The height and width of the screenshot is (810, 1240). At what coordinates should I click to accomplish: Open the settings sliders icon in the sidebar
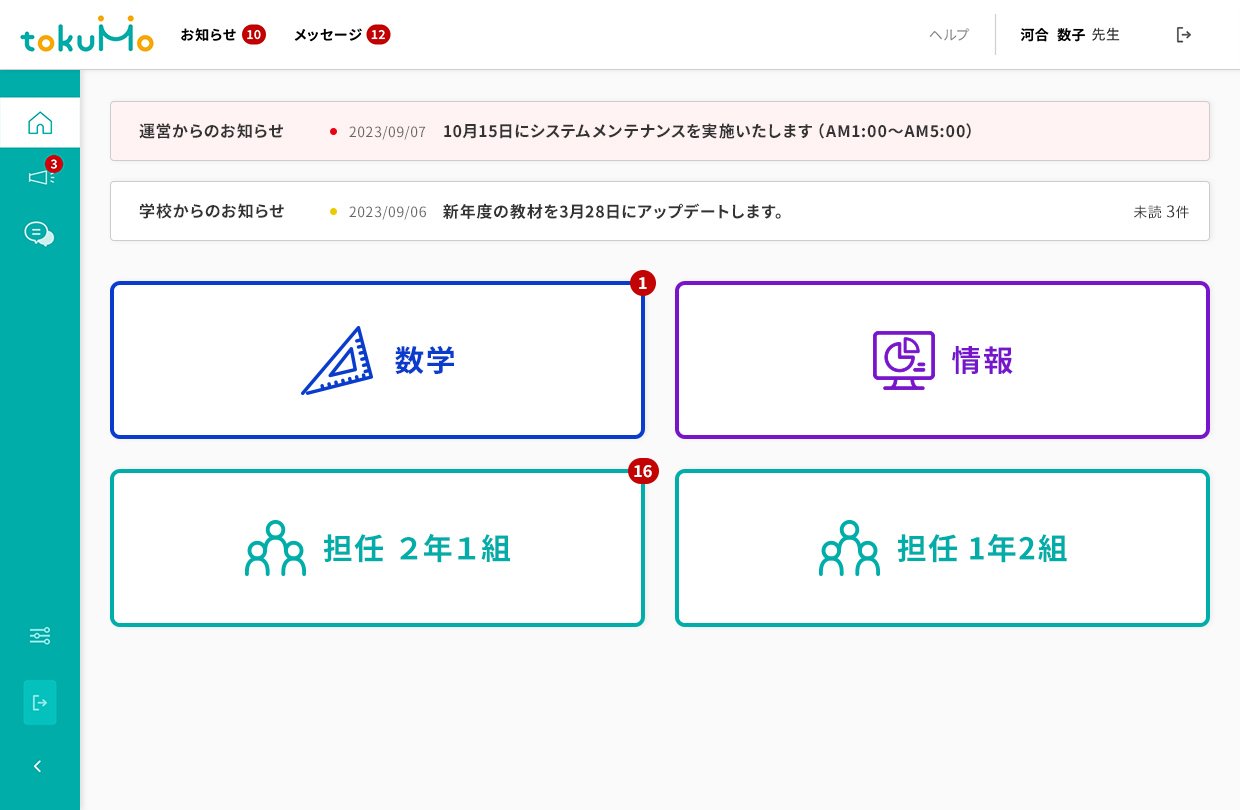pyautogui.click(x=40, y=636)
